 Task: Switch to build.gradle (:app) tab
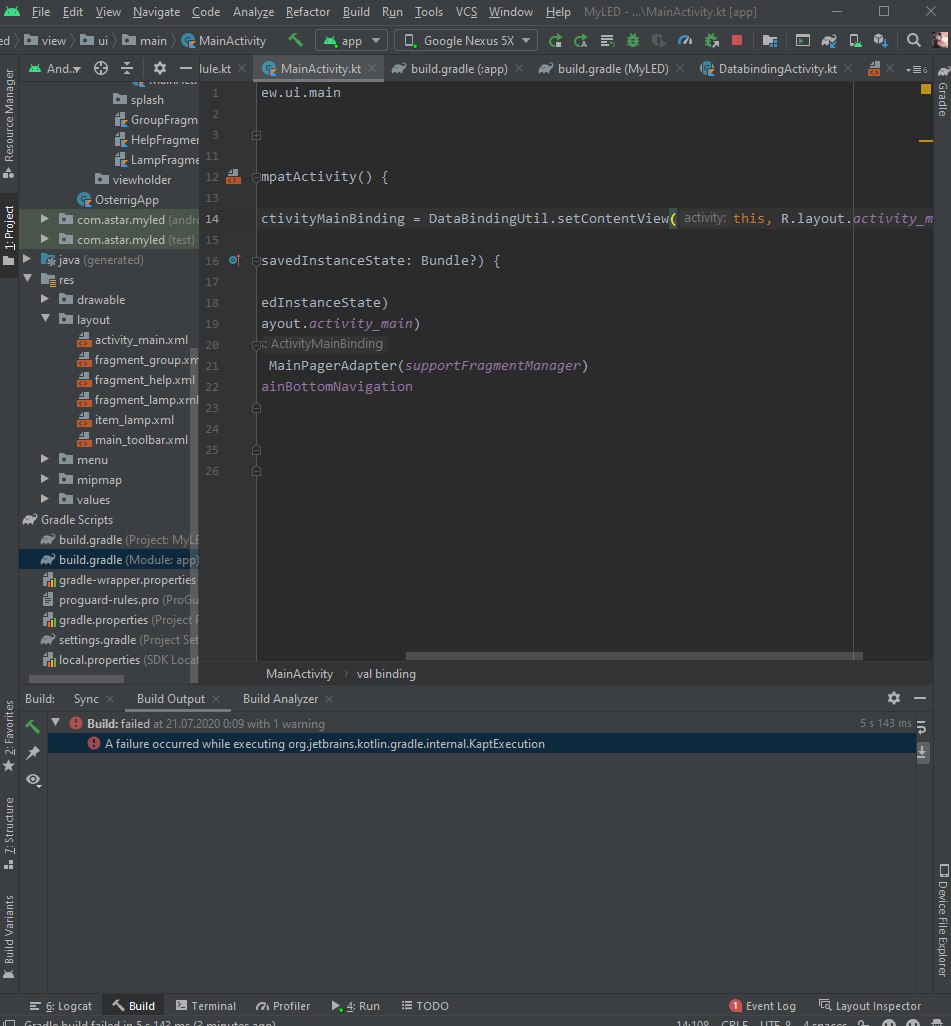coord(459,69)
